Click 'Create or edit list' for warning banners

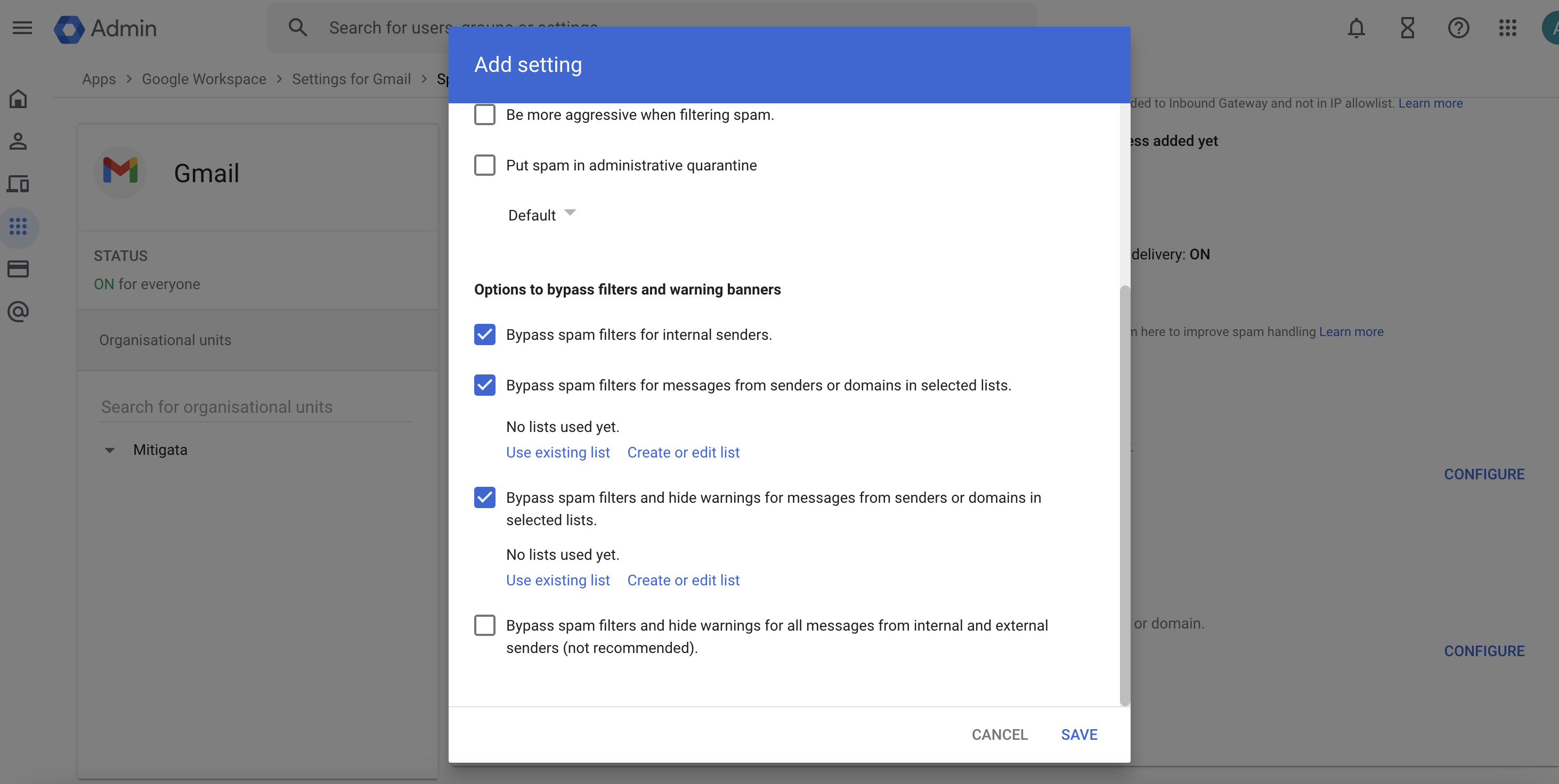tap(683, 579)
